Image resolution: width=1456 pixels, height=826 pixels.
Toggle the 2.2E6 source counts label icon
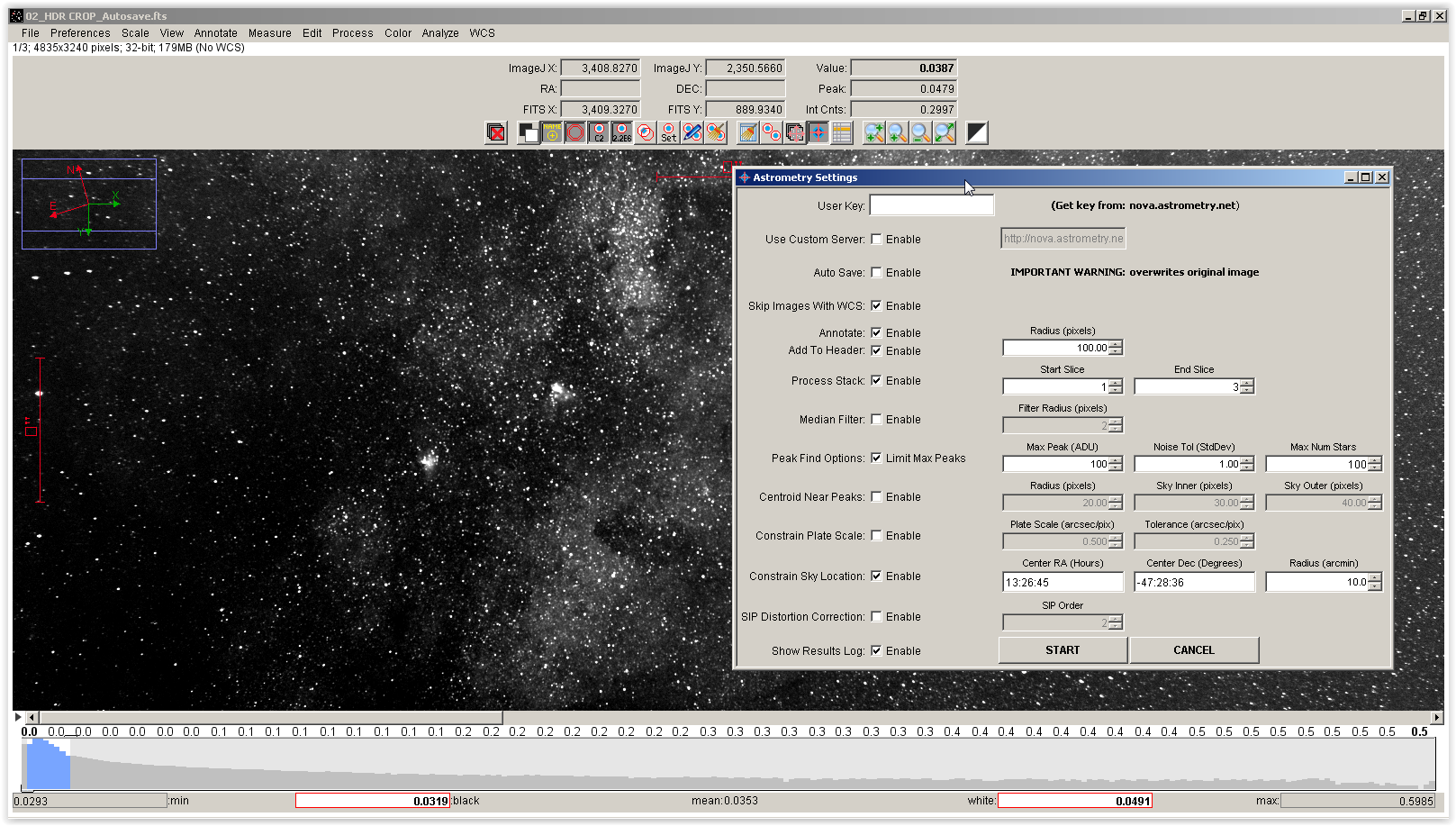tap(622, 133)
